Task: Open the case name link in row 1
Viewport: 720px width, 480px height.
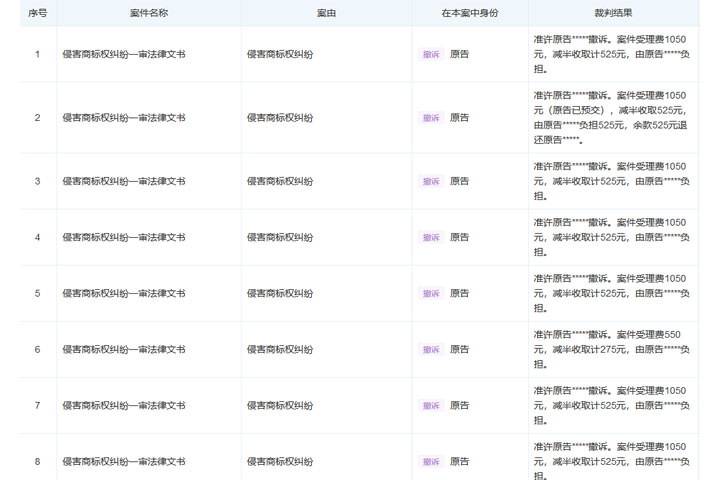Action: [124, 54]
